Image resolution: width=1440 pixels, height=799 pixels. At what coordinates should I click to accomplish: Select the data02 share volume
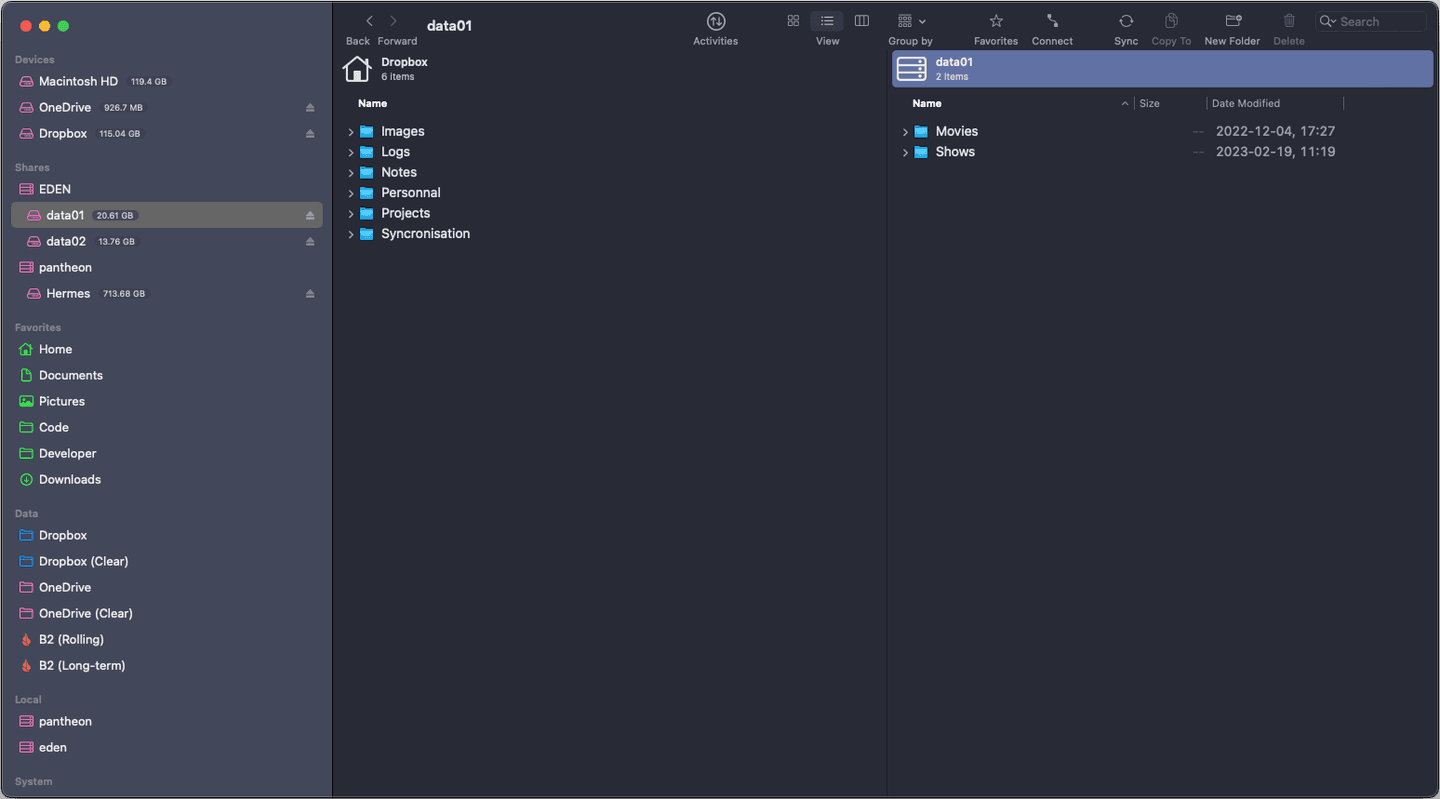(66, 241)
